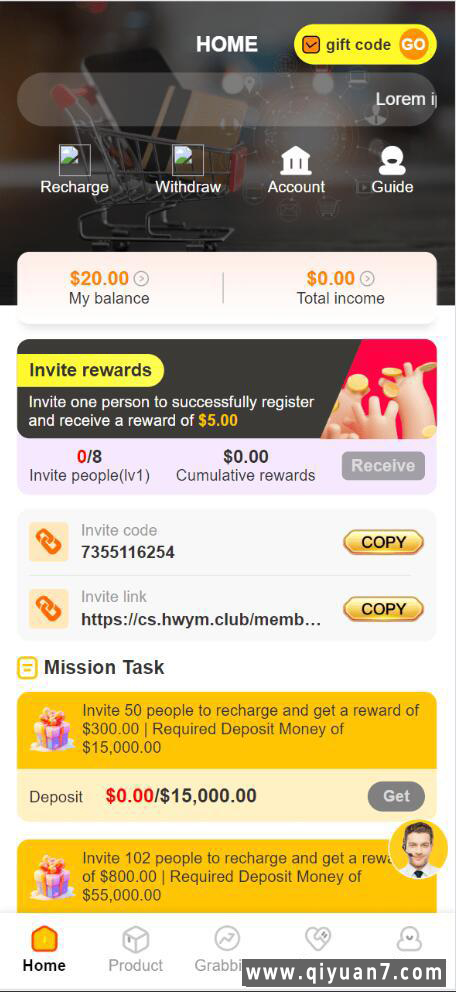
Task: Tap the Account bank icon
Action: (296, 160)
